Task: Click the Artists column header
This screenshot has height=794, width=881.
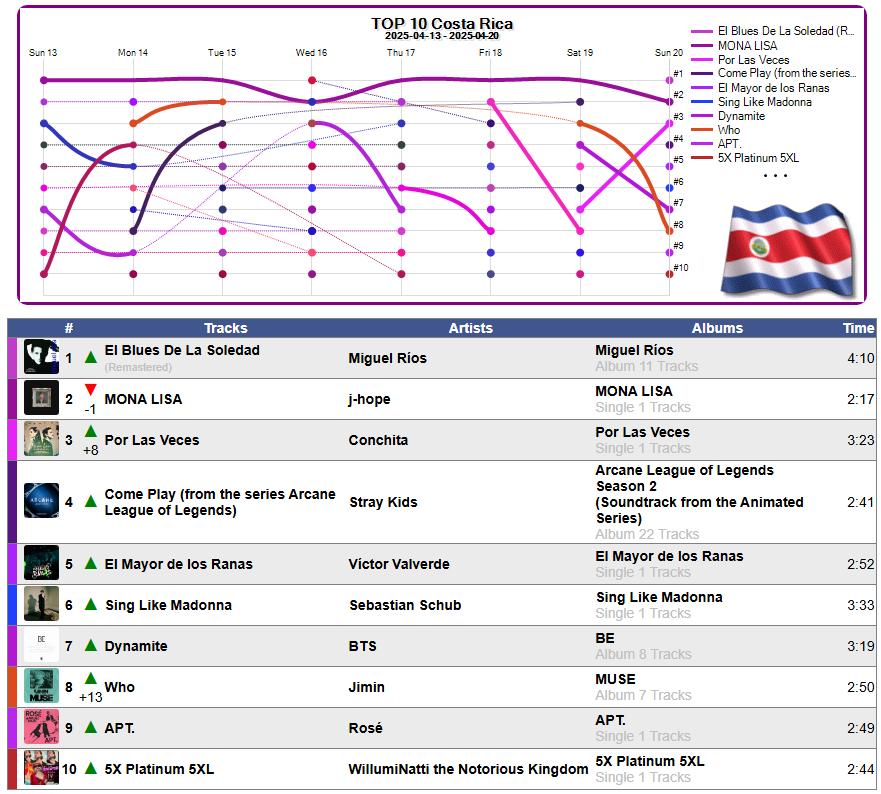Action: 470,328
